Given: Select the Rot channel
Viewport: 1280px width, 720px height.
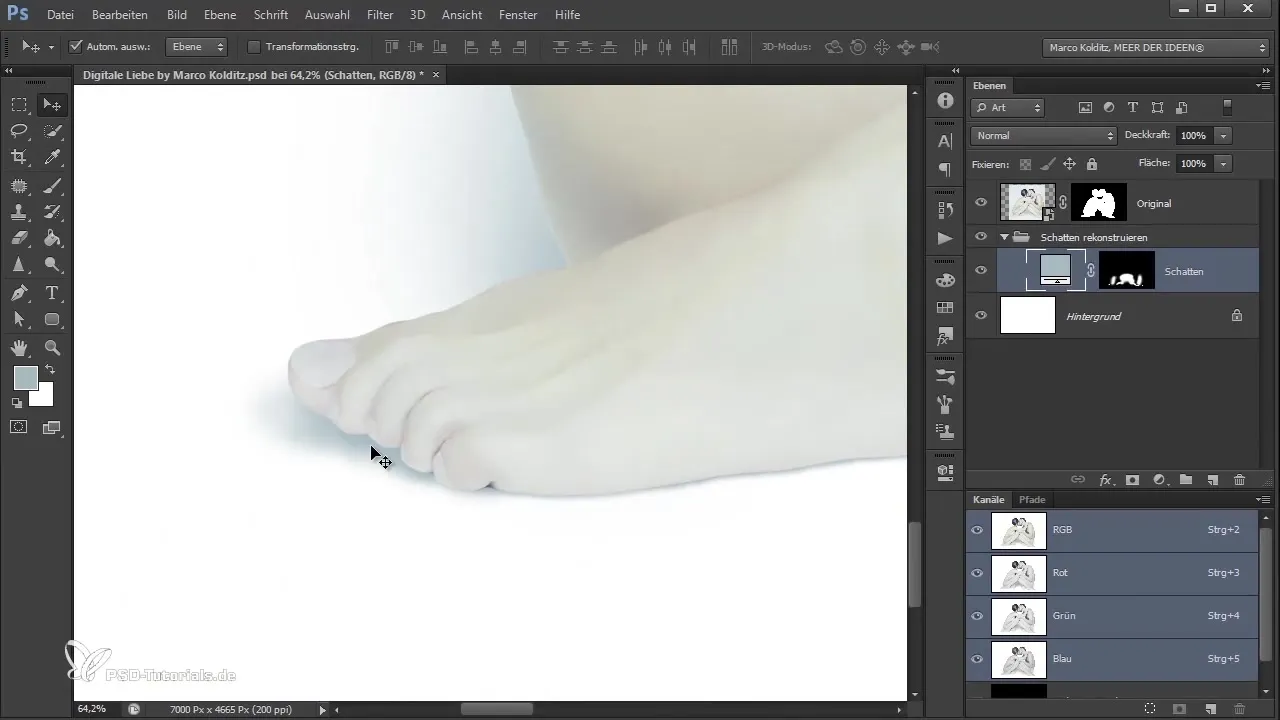Looking at the screenshot, I should coord(1062,573).
